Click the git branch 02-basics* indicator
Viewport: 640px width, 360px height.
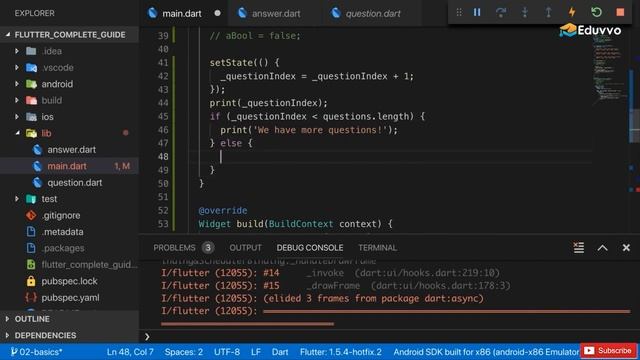click(x=36, y=352)
